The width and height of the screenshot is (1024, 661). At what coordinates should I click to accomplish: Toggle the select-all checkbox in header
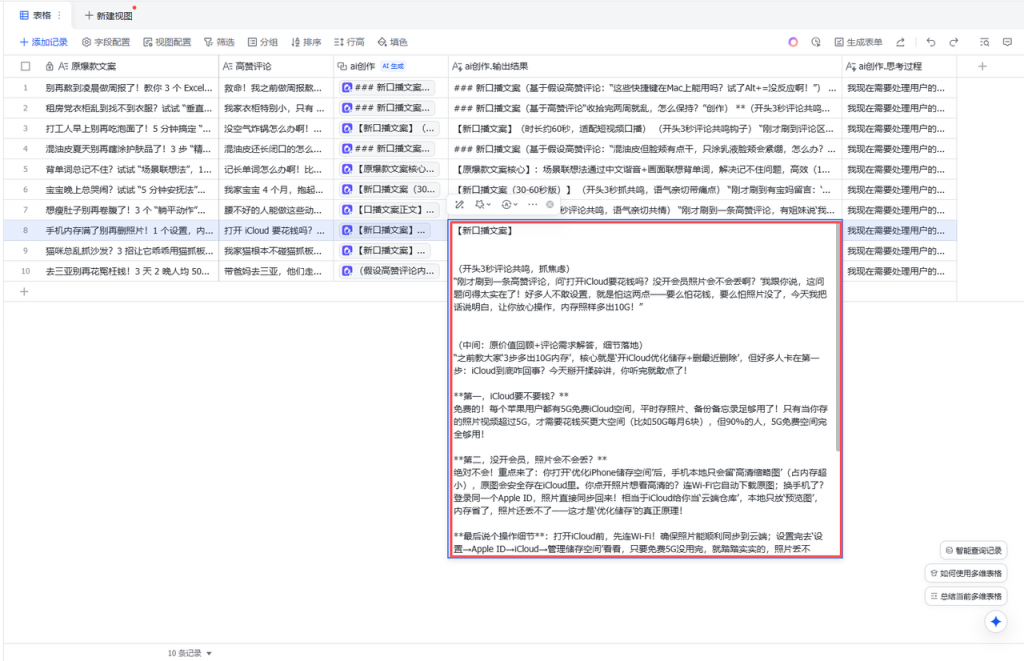click(25, 66)
